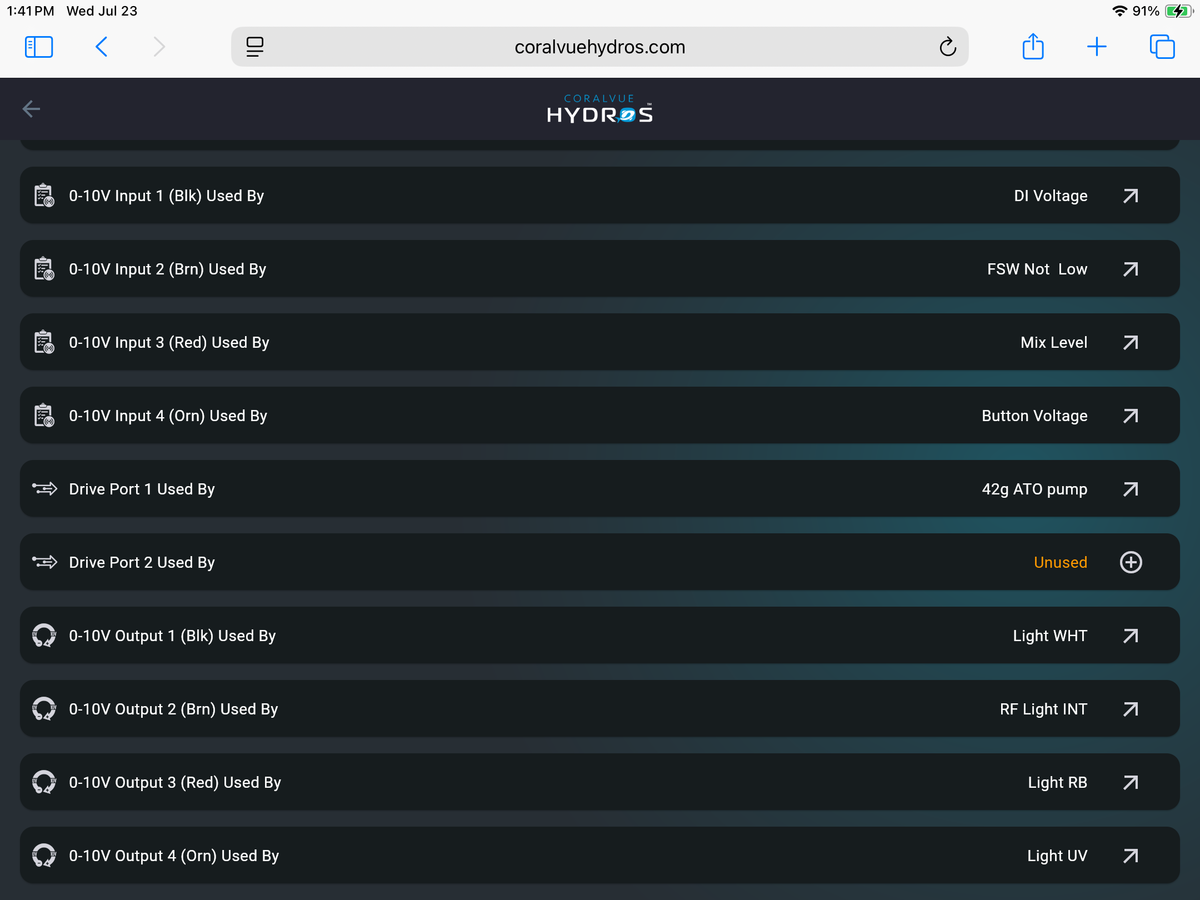
Task: Click the Button Voltage value text
Action: coord(1034,416)
